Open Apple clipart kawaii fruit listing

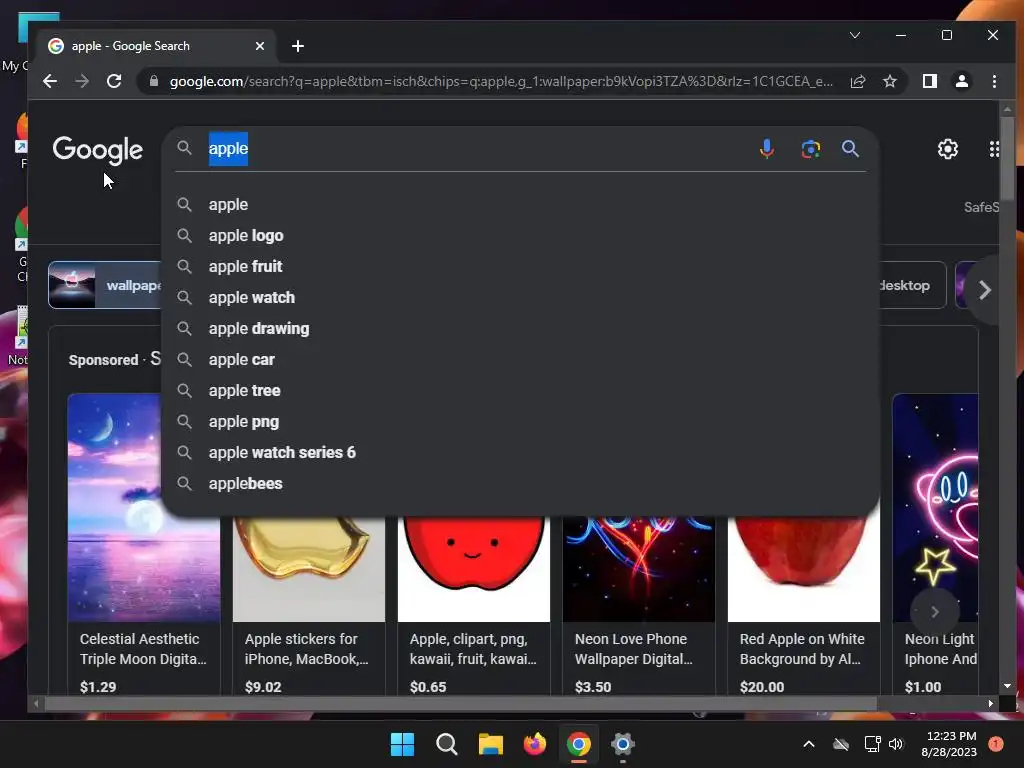(x=473, y=604)
